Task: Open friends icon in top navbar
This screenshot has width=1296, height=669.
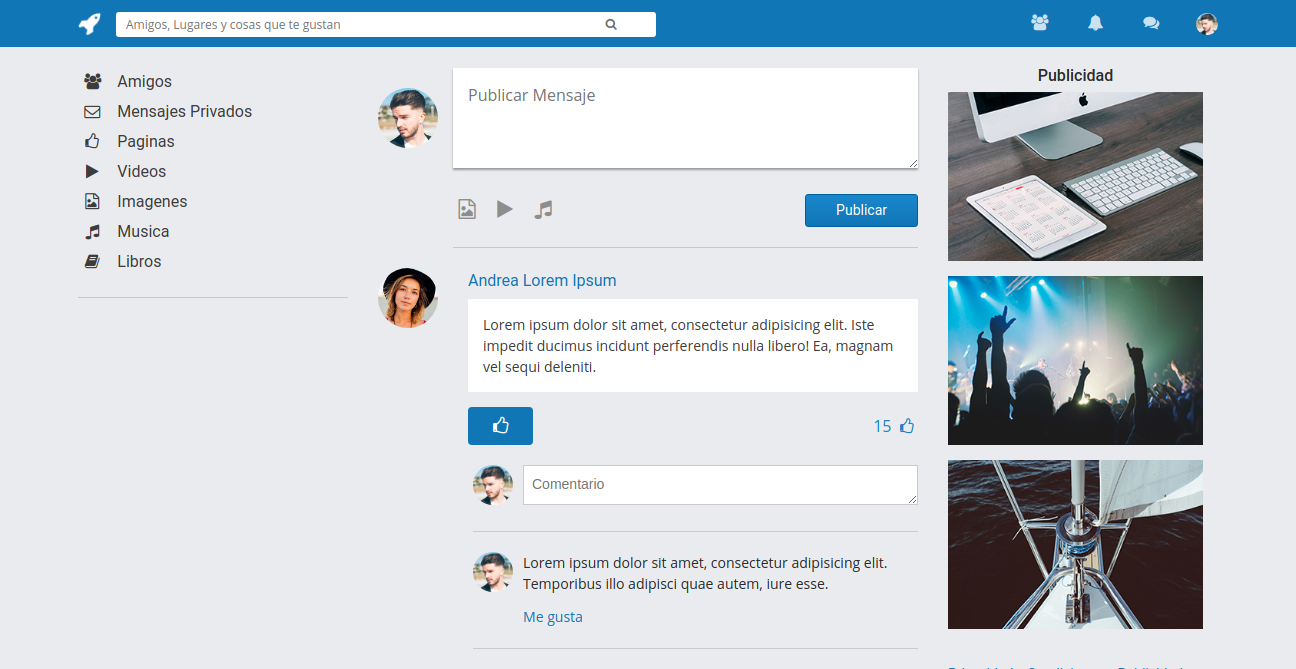Action: pyautogui.click(x=1040, y=22)
